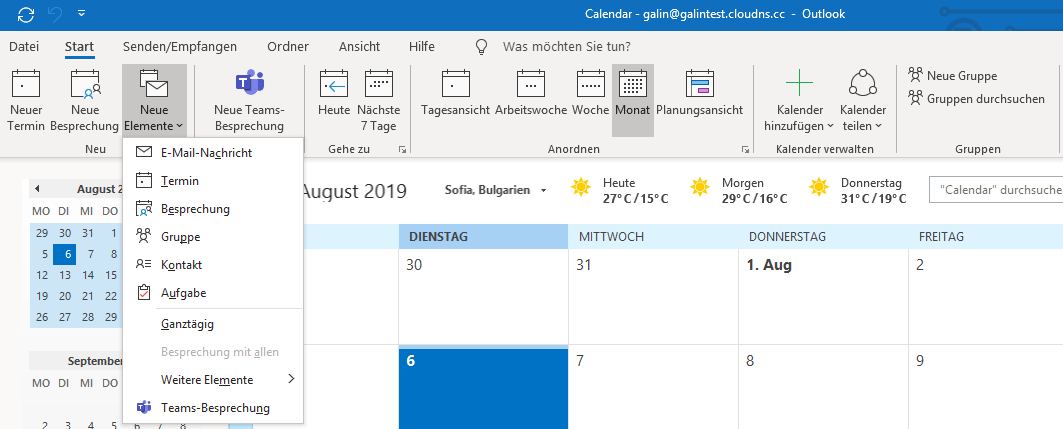1063x429 pixels.
Task: Click the "Calendar" durchsuchen search field
Action: [996, 190]
